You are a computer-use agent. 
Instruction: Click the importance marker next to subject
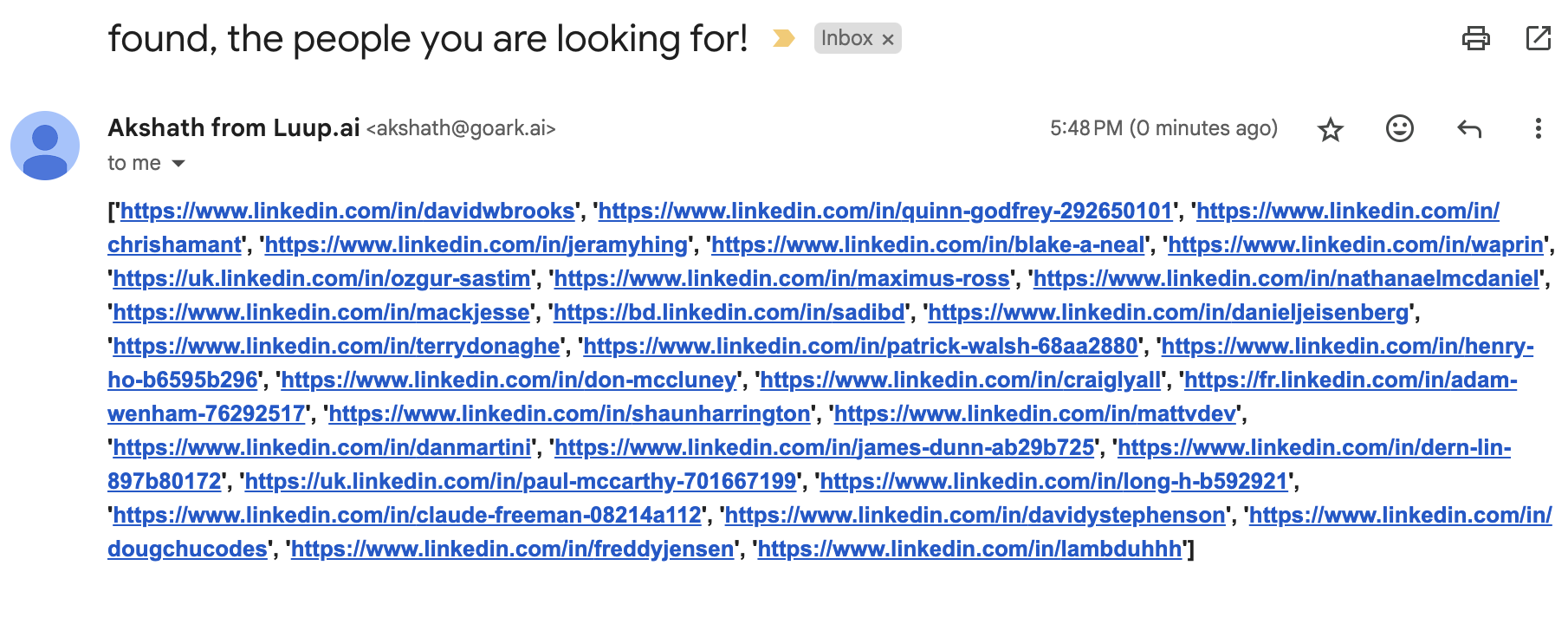[783, 38]
